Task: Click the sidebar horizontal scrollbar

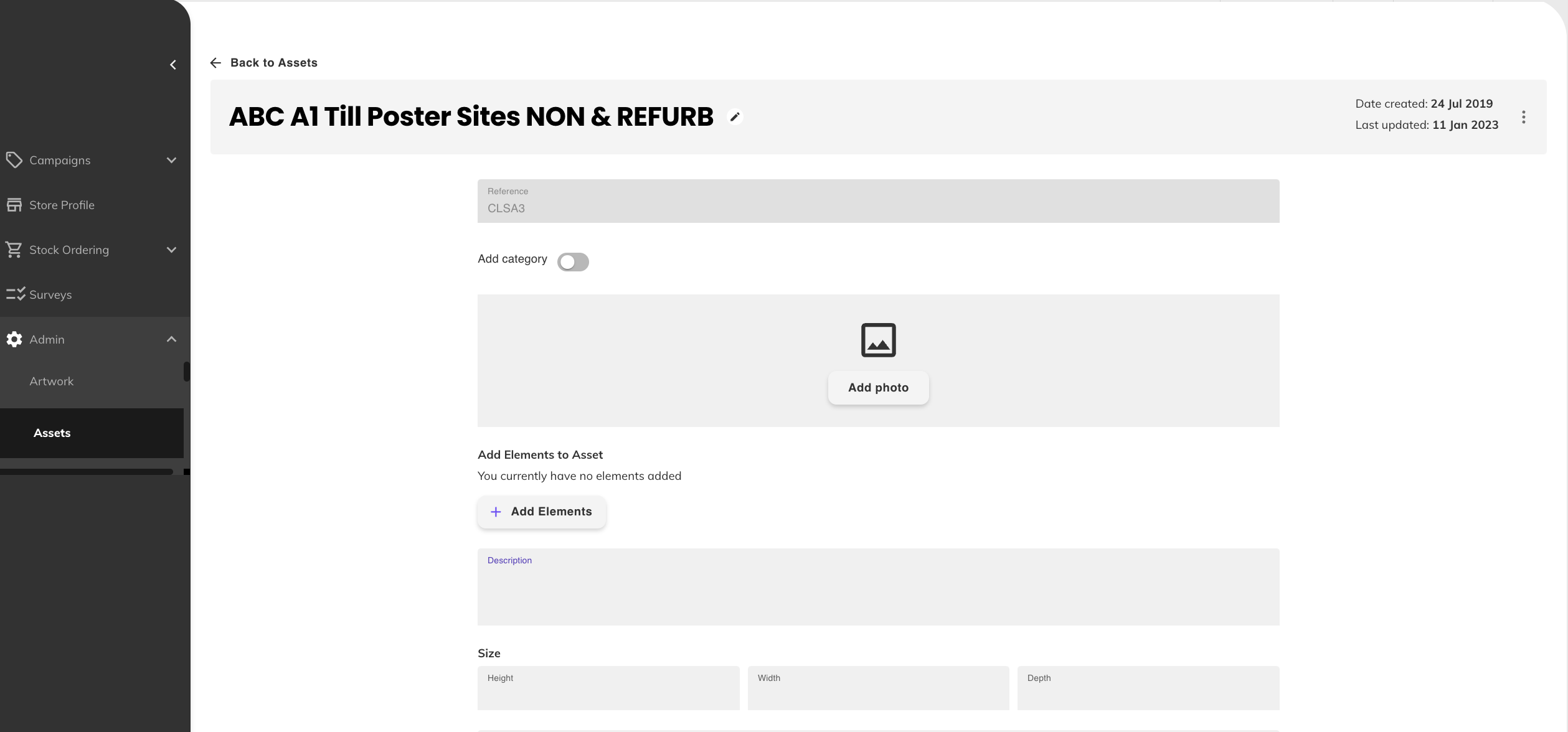Action: [86, 472]
